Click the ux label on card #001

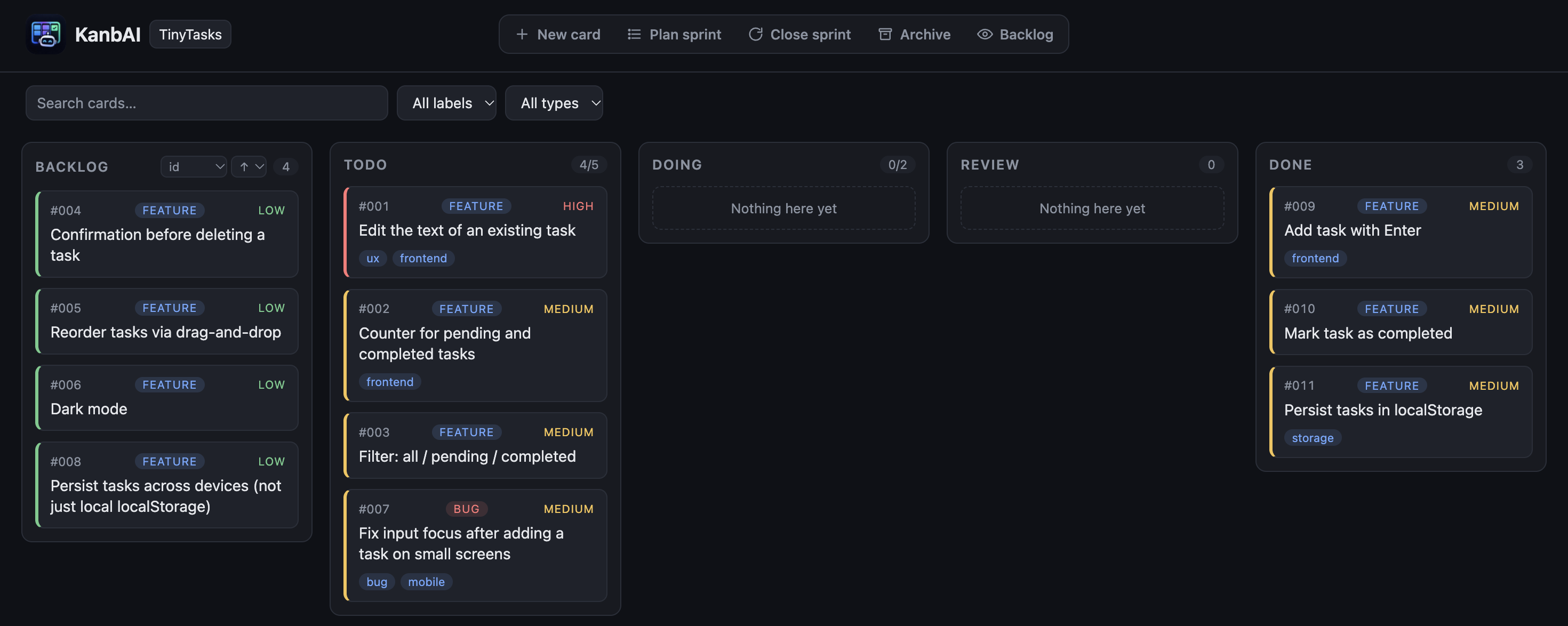(x=372, y=259)
